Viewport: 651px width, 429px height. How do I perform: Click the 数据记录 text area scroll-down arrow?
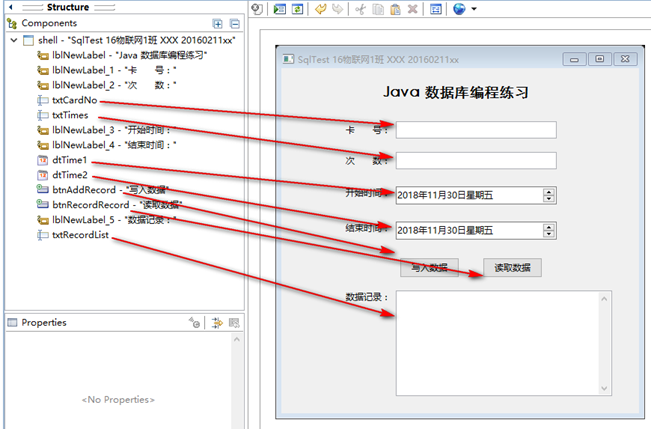(x=604, y=388)
